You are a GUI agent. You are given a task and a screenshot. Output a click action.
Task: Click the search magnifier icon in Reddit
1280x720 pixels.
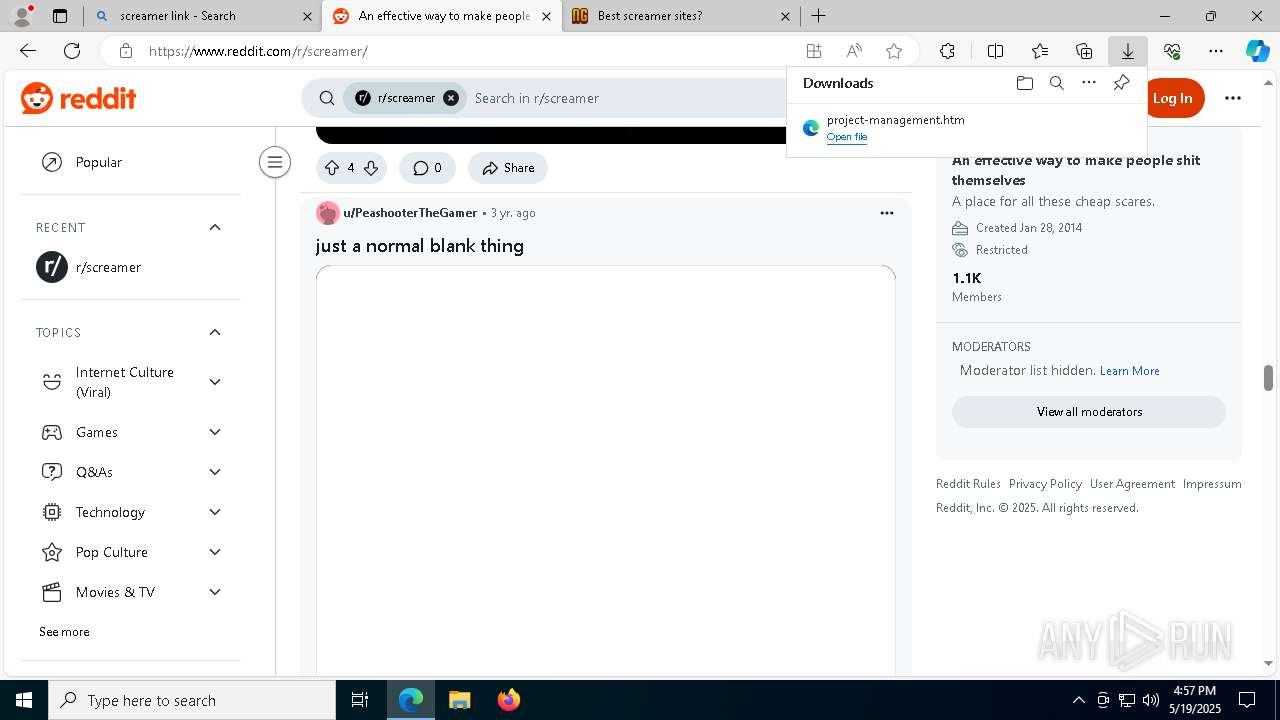tap(327, 98)
